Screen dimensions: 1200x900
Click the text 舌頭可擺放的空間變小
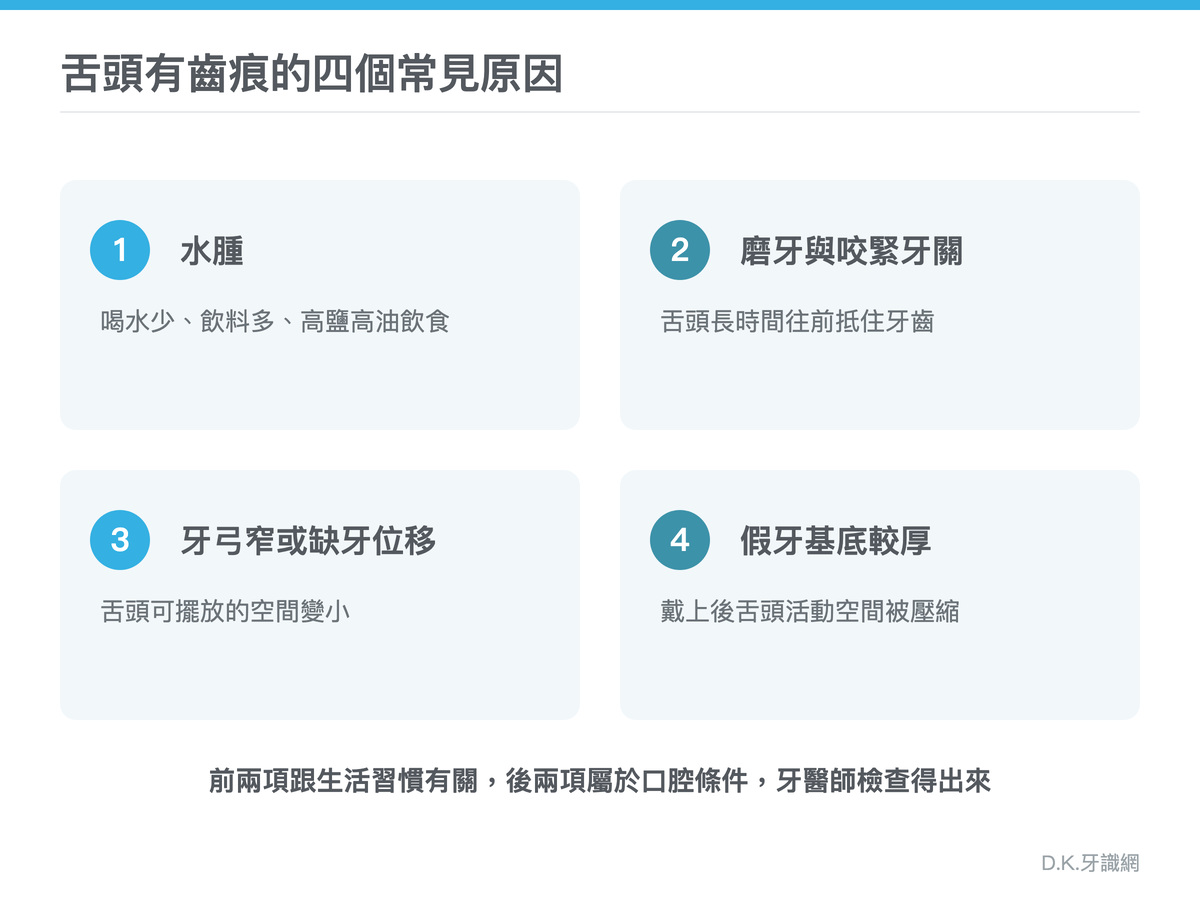pyautogui.click(x=225, y=612)
